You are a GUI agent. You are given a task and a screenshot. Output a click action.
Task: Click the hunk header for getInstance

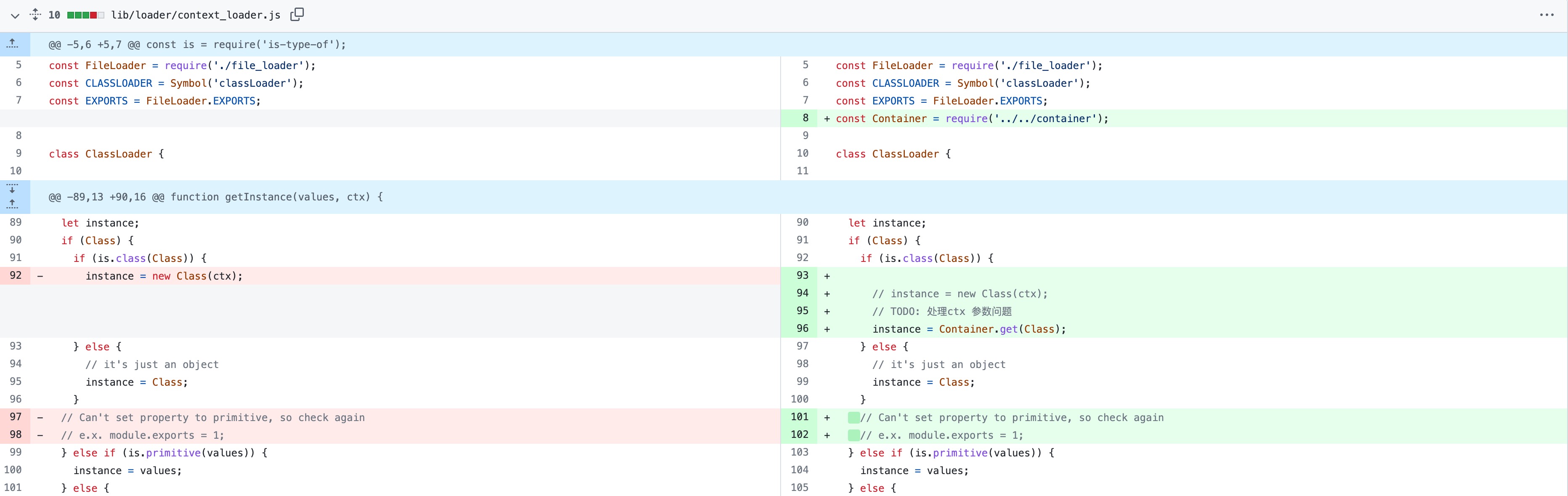click(215, 197)
